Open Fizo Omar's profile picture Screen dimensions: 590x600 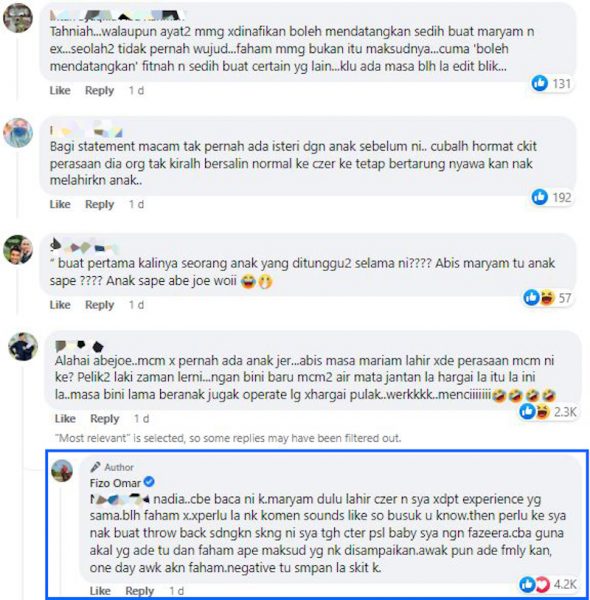(62, 471)
